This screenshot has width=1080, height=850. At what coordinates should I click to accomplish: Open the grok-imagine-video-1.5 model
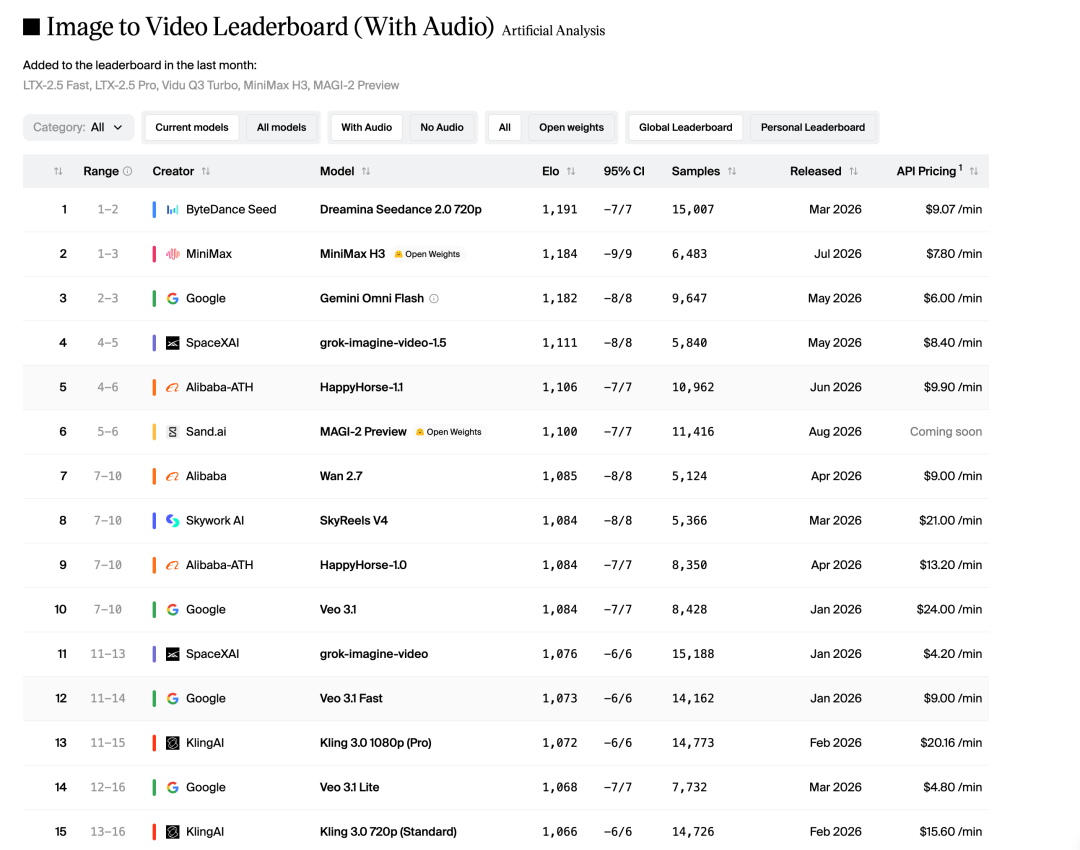coord(383,343)
